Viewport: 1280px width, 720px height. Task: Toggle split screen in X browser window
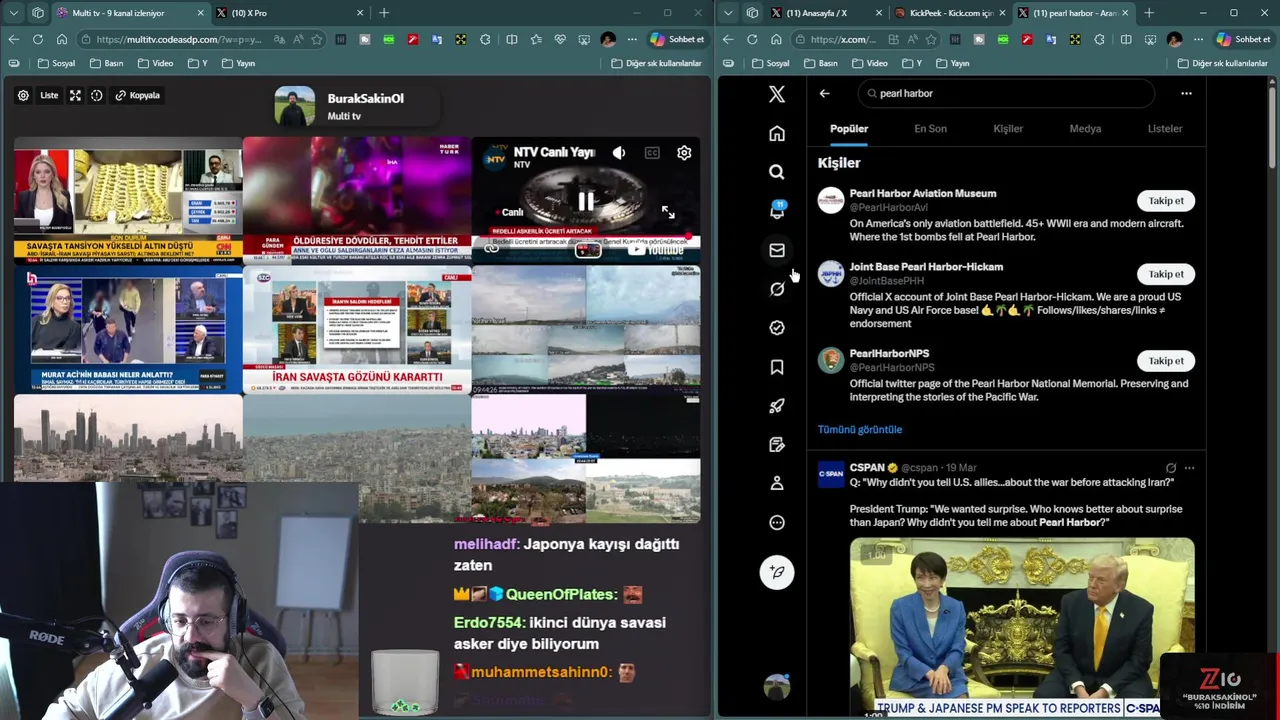1126,39
